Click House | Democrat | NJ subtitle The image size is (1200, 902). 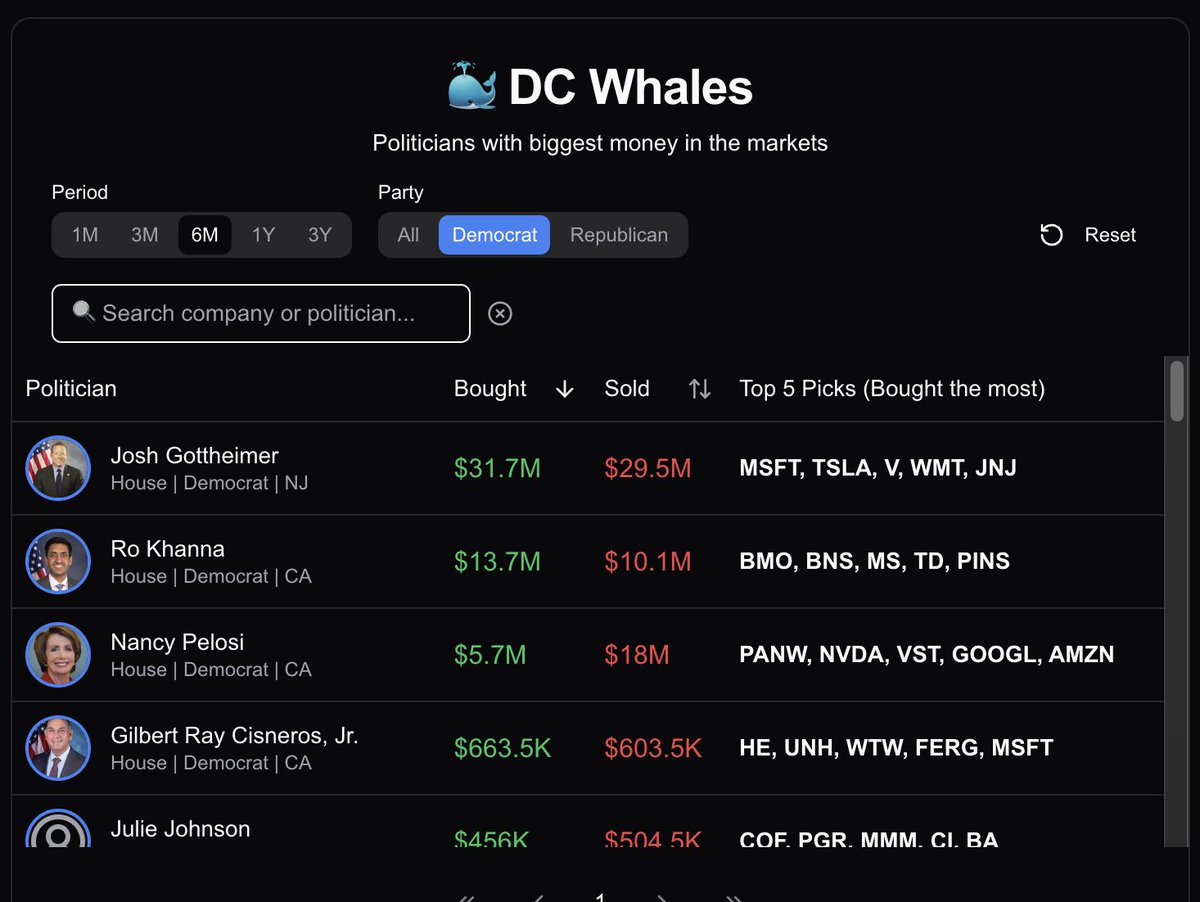(209, 483)
